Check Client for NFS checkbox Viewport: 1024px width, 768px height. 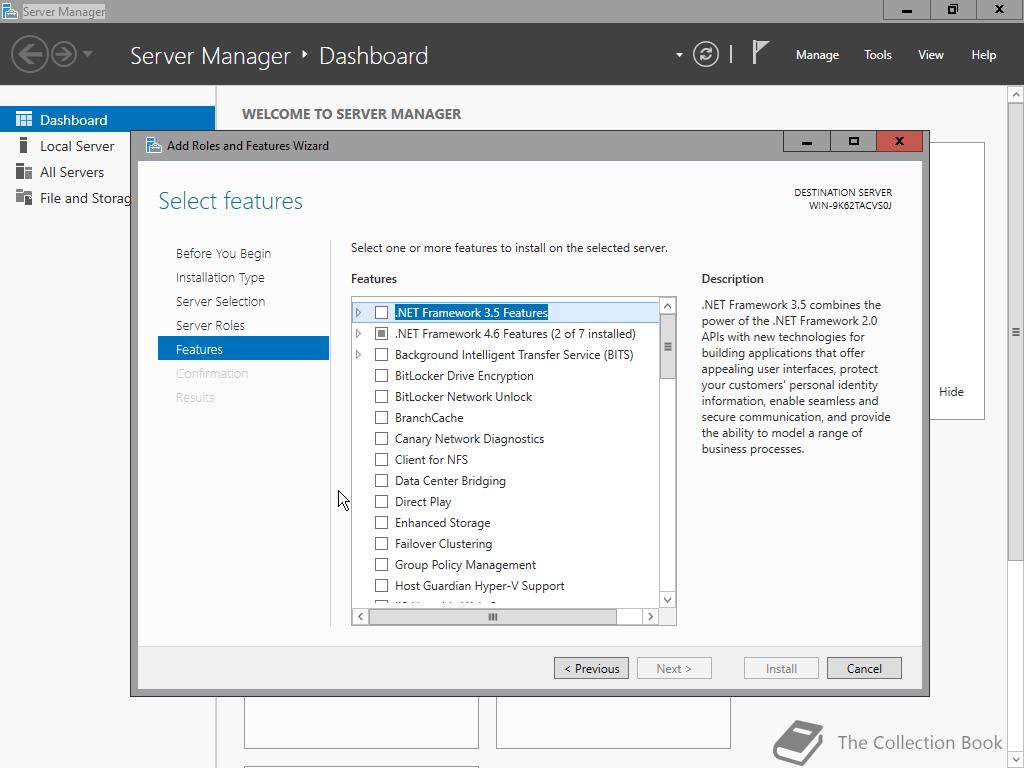[381, 460]
